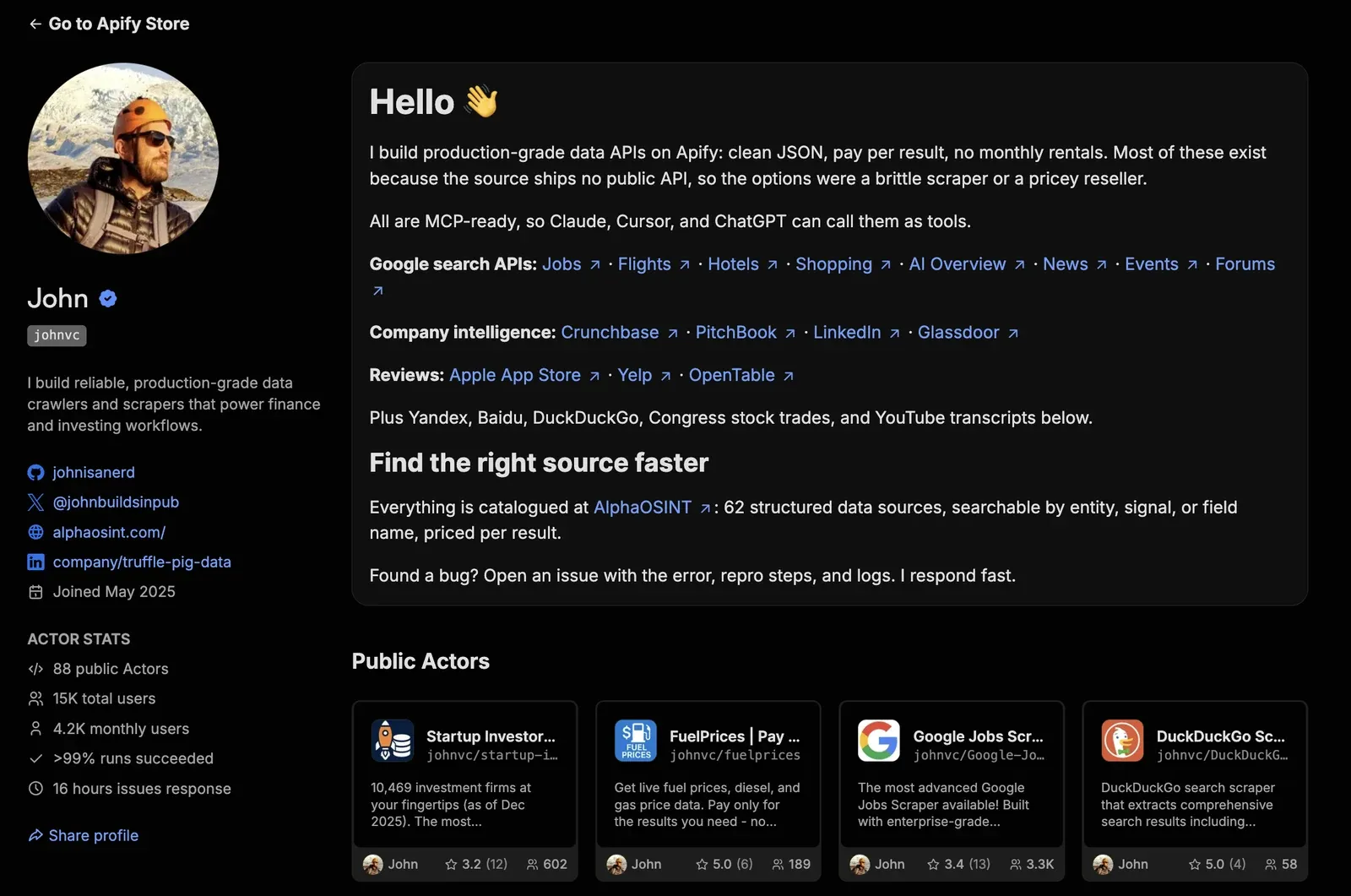
Task: Click the GitHub icon beside johnisanerd
Action: pyautogui.click(x=35, y=472)
